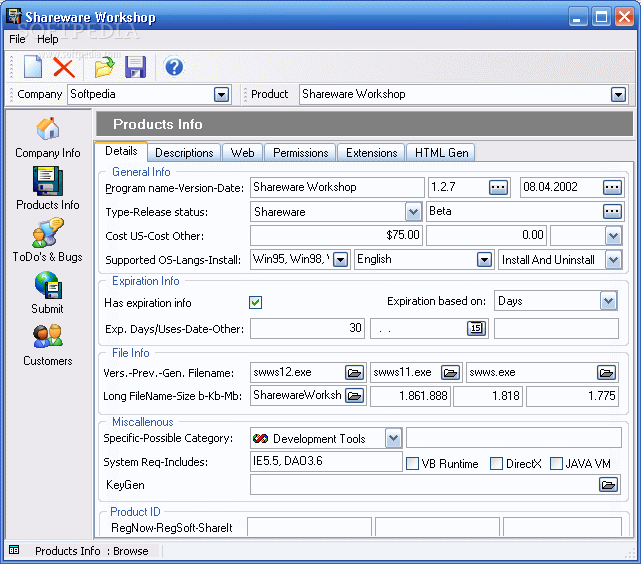Switch to the HTML Gen tab

[442, 153]
